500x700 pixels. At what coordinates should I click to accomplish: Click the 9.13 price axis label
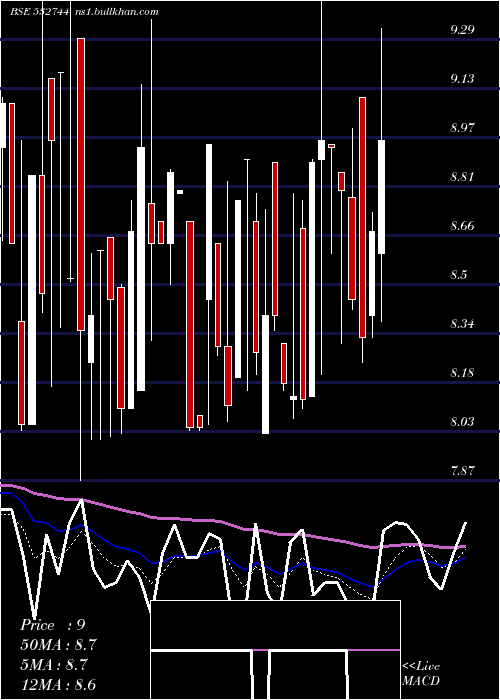(x=462, y=79)
